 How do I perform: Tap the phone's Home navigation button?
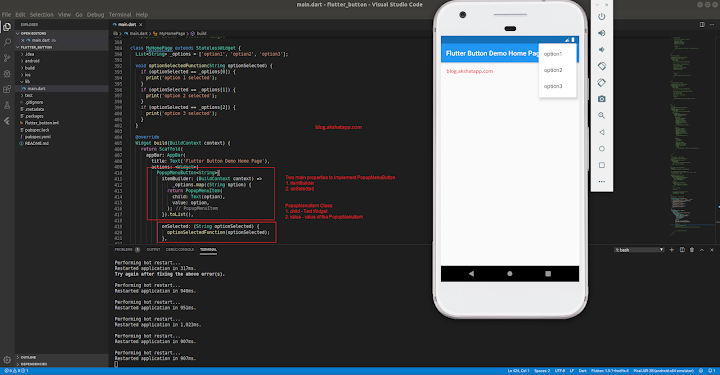(510, 274)
